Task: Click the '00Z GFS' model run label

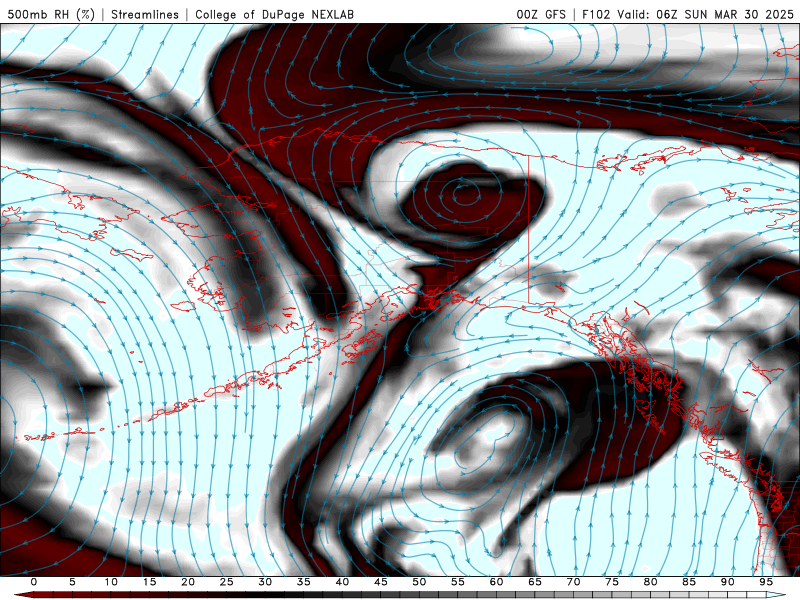Action: [x=541, y=14]
